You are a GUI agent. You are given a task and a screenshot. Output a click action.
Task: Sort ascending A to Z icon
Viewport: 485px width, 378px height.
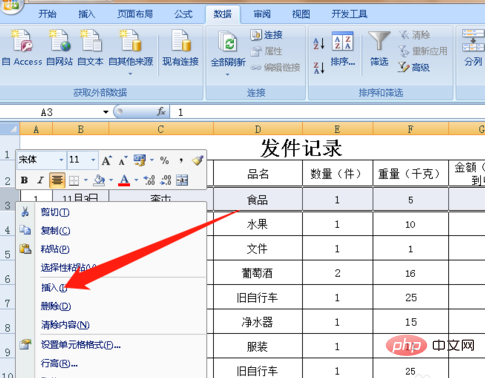tap(319, 43)
